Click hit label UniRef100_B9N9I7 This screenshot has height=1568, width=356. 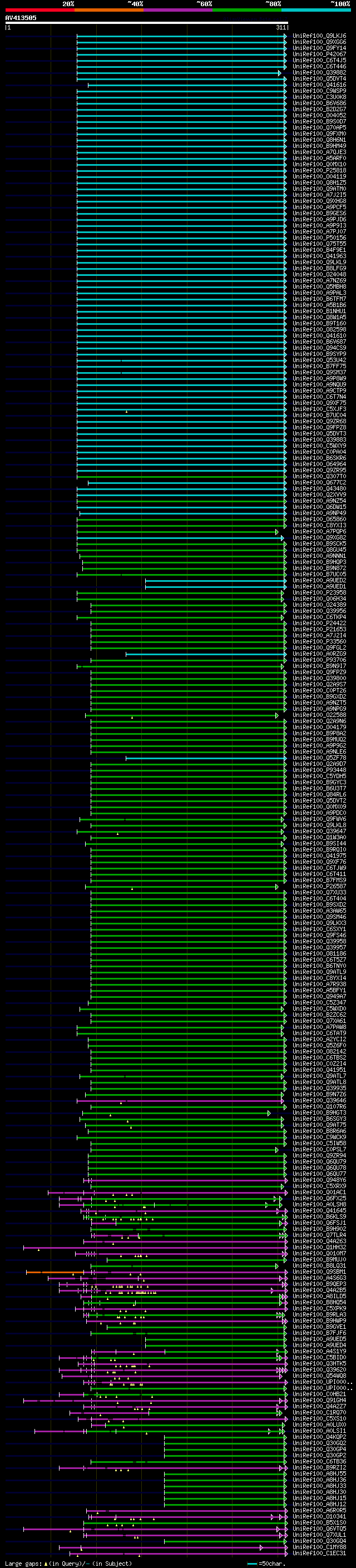(319, 666)
